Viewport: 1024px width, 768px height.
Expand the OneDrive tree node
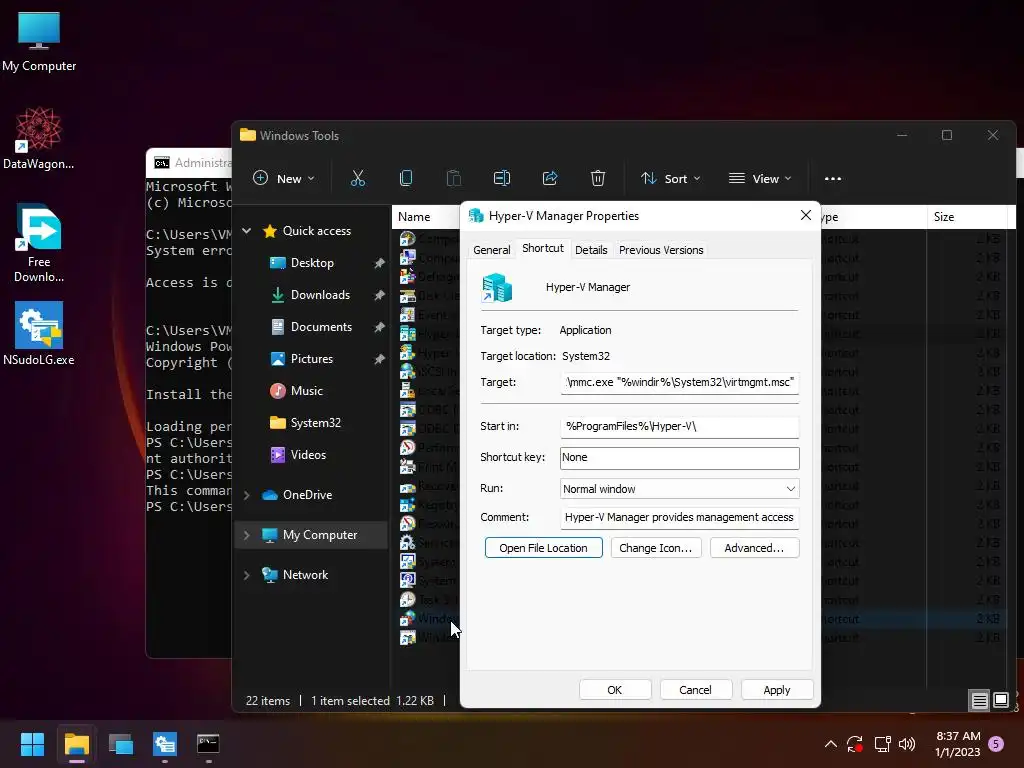(x=247, y=495)
